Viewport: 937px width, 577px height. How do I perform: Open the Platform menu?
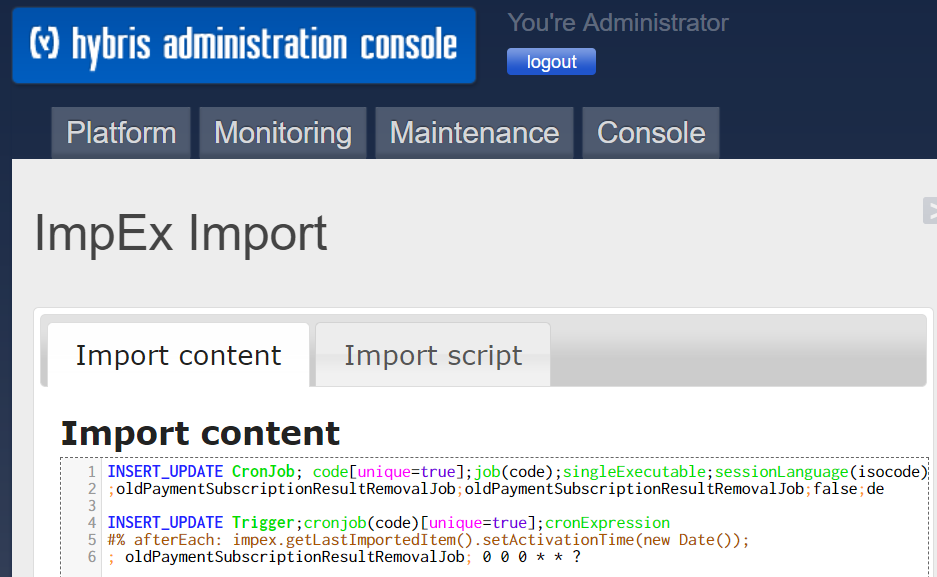tap(121, 133)
